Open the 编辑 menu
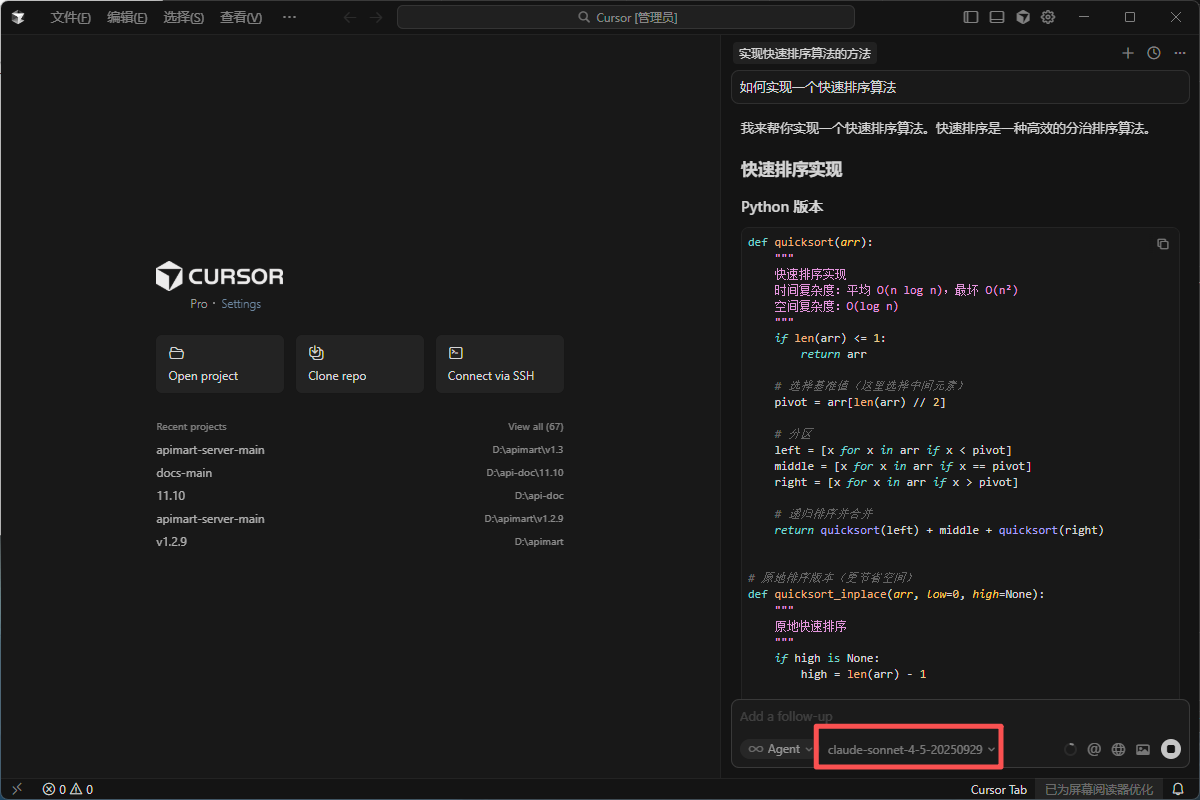Image resolution: width=1200 pixels, height=800 pixels. pos(127,17)
